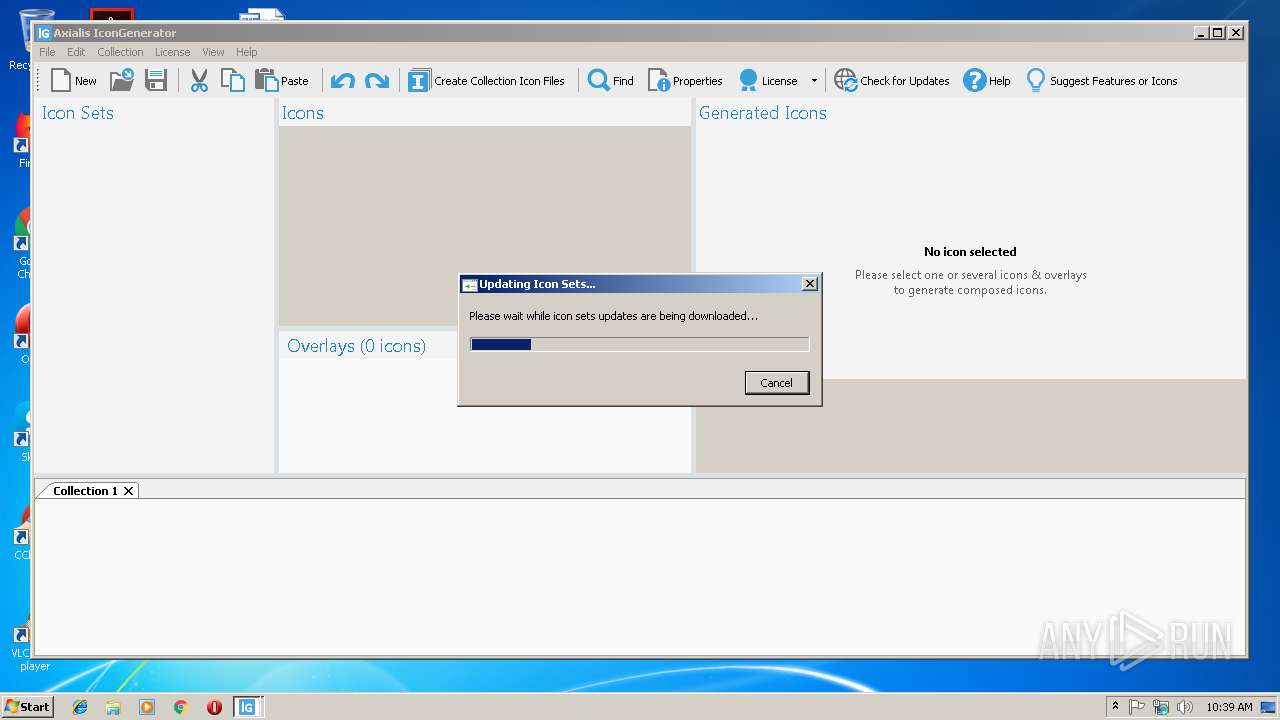This screenshot has width=1280, height=720.
Task: Launch Opera from the taskbar
Action: point(214,707)
